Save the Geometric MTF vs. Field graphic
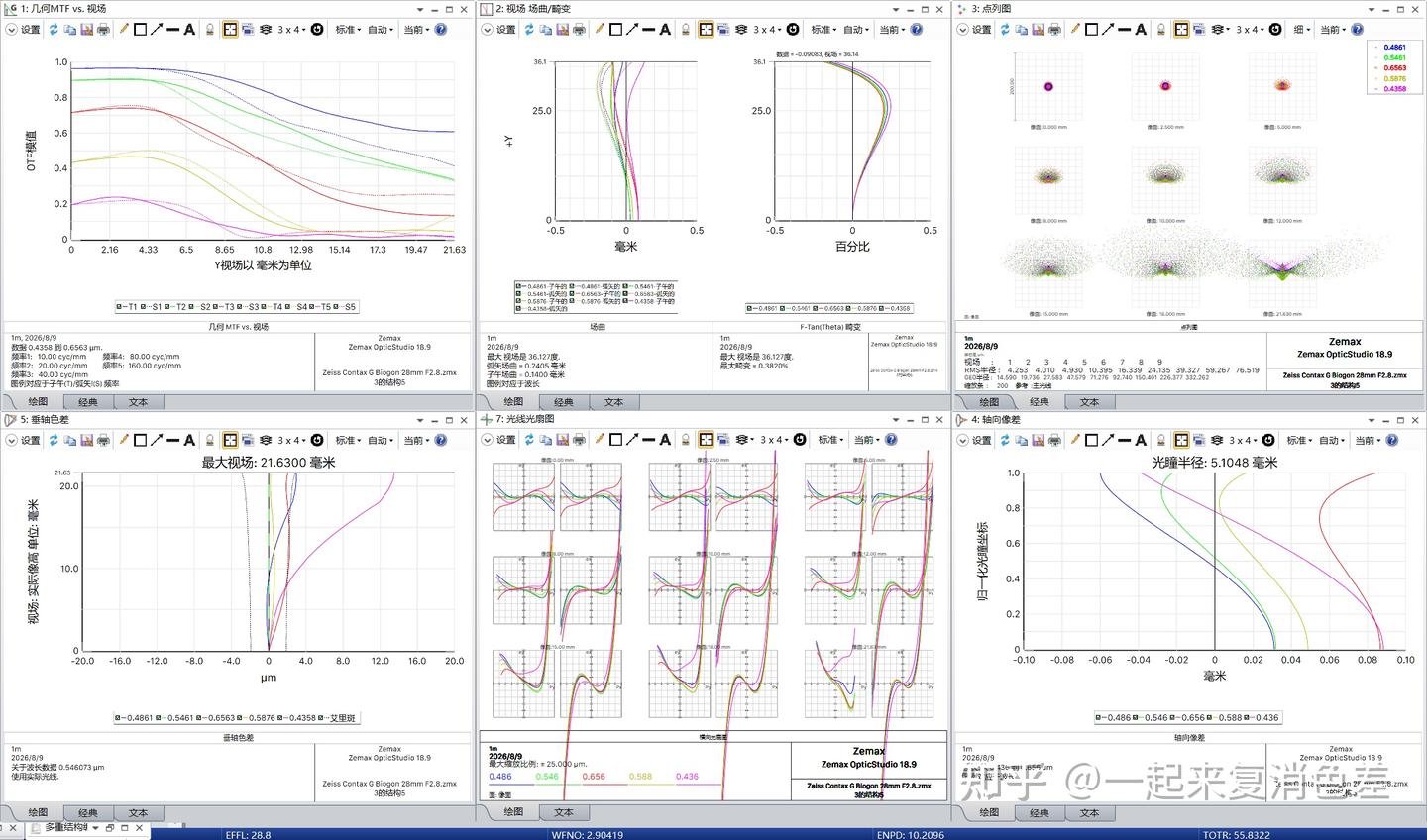Viewport: 1427px width, 840px height. (x=86, y=30)
